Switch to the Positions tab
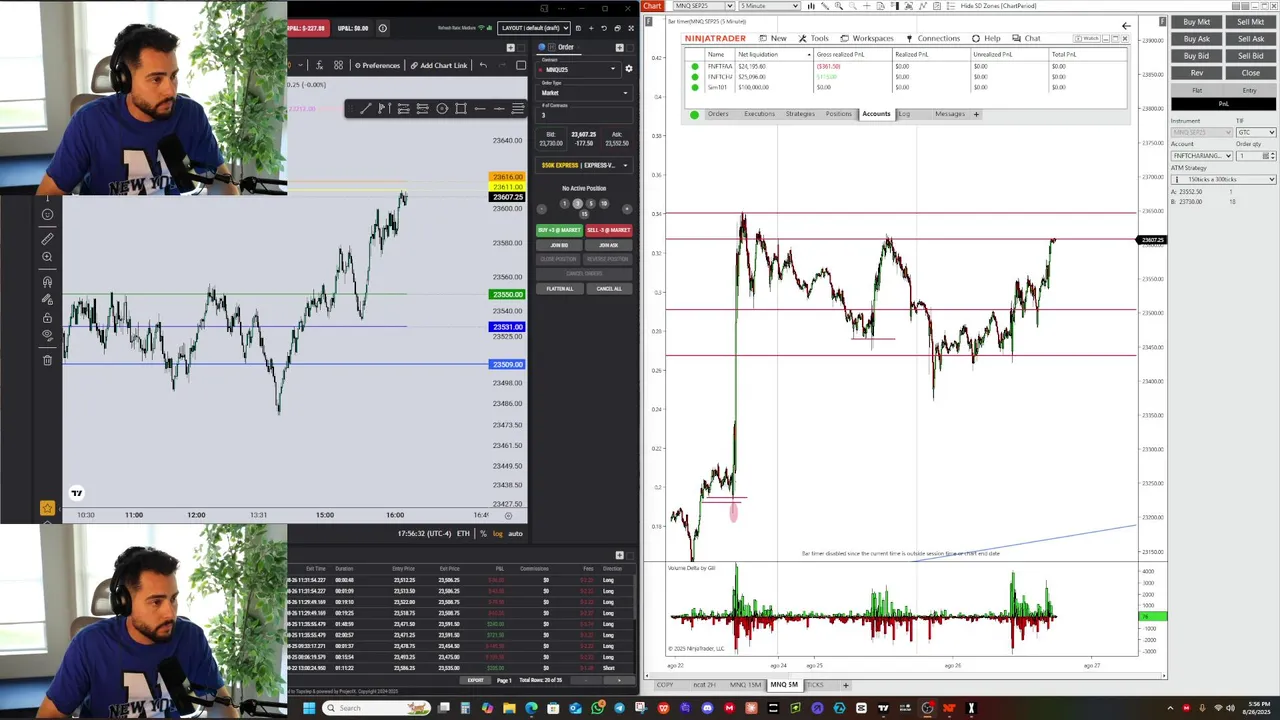Image resolution: width=1280 pixels, height=720 pixels. coord(838,114)
